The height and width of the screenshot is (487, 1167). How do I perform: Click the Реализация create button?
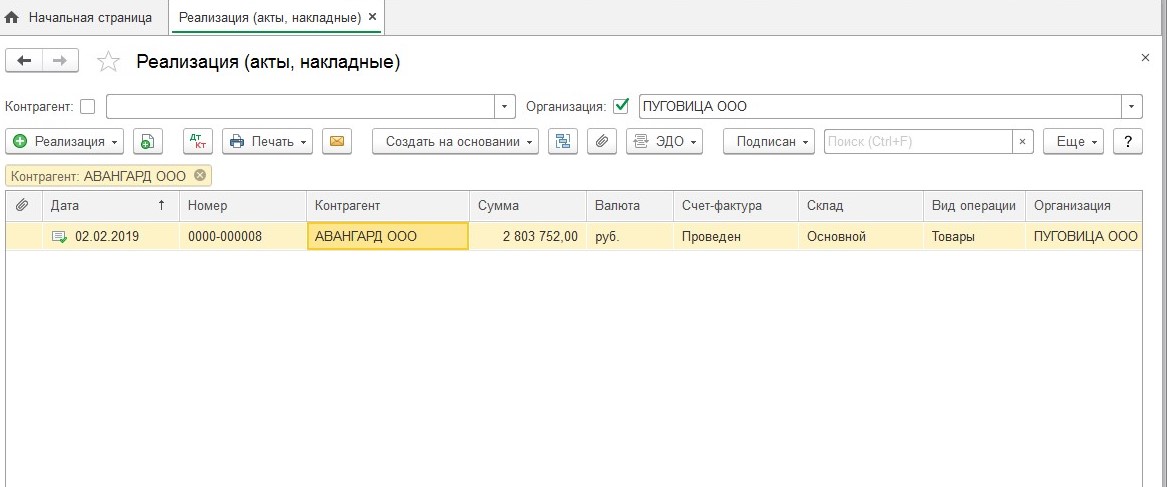coord(65,142)
